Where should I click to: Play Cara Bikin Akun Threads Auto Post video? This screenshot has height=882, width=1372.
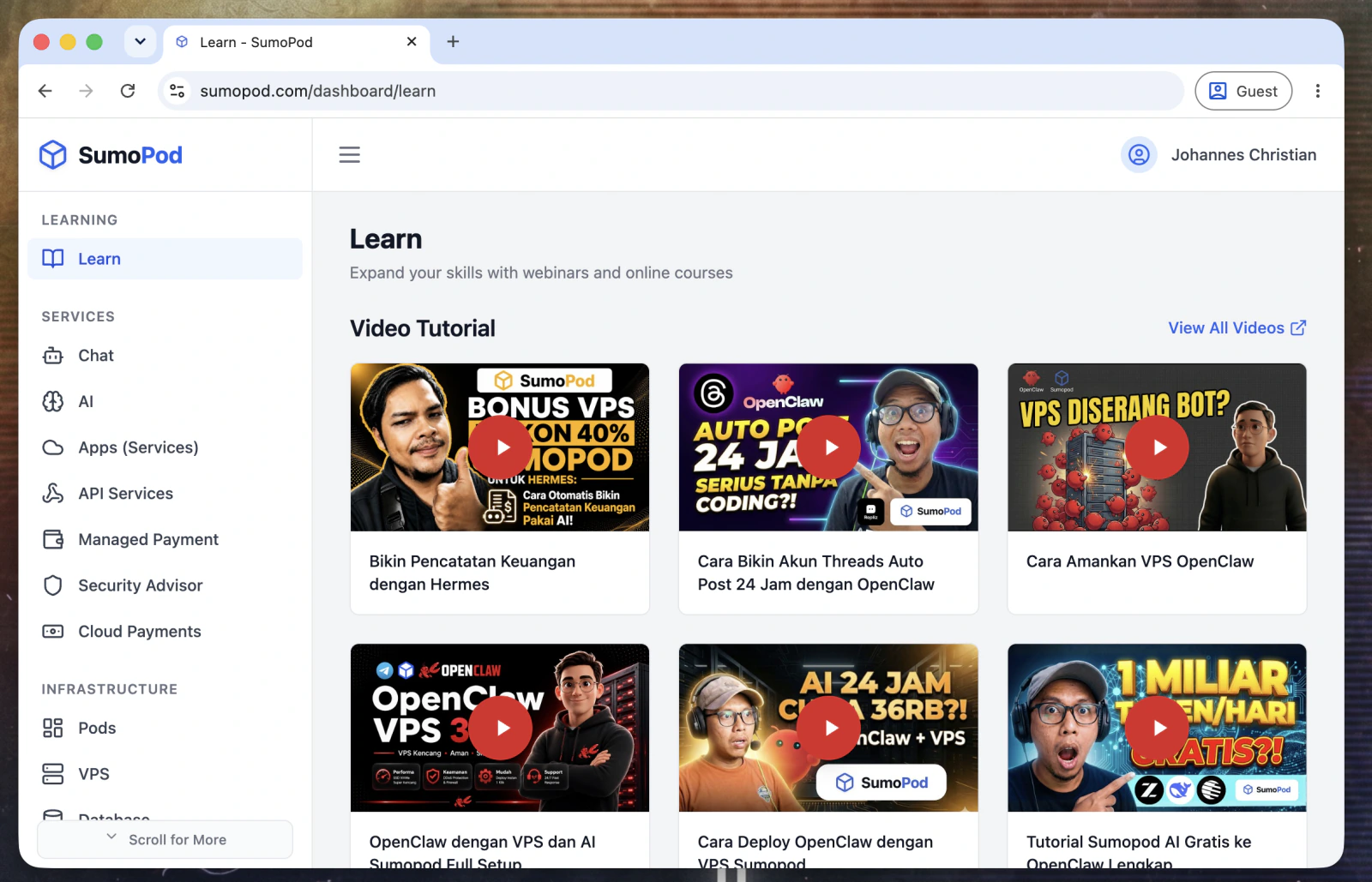tap(829, 447)
